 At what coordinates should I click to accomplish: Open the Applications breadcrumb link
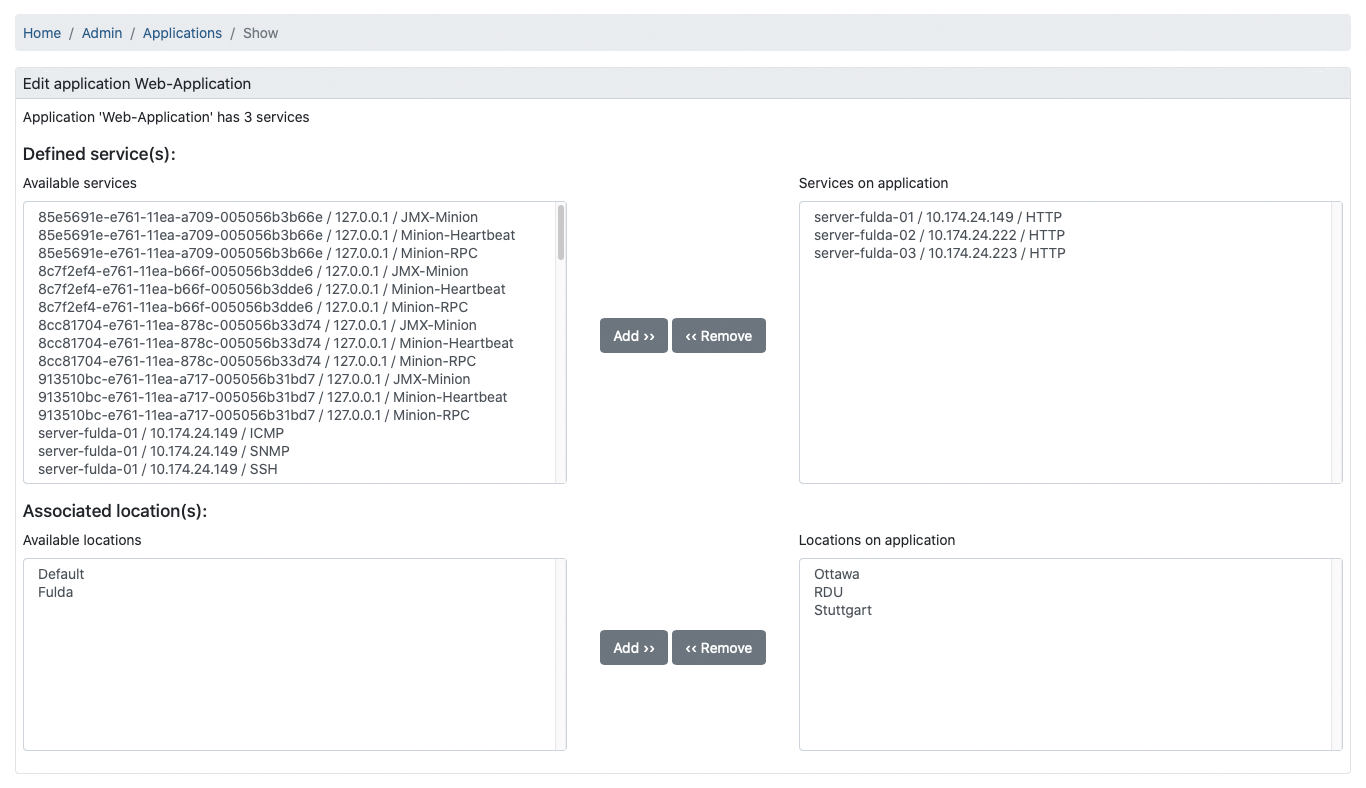(x=182, y=33)
